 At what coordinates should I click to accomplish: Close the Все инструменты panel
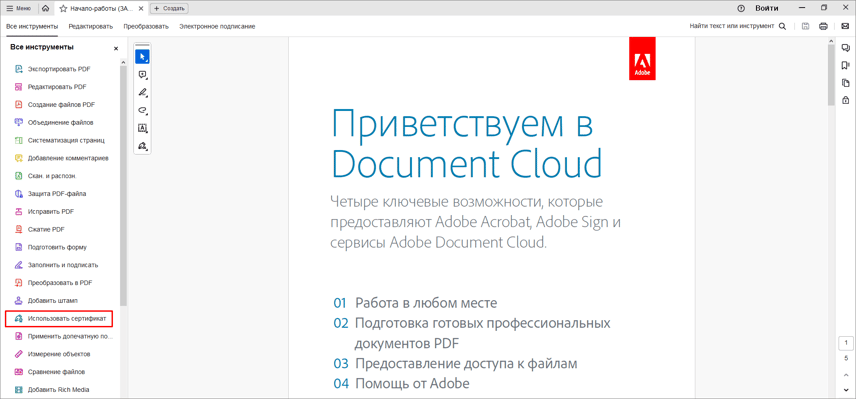pyautogui.click(x=116, y=49)
